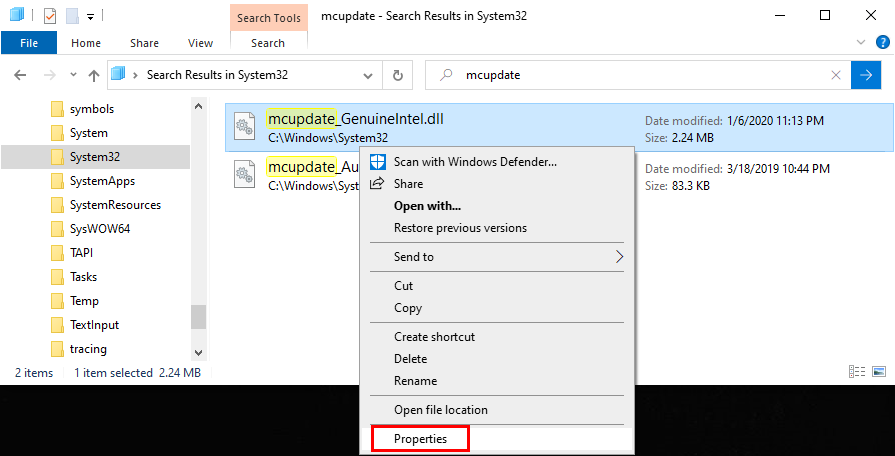895x456 pixels.
Task: Choose Cut in the context menu
Action: pyautogui.click(x=497, y=286)
